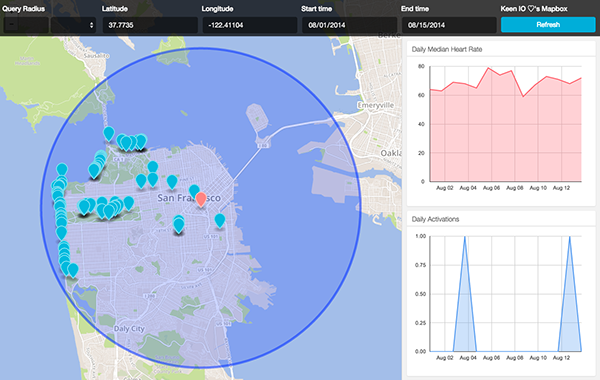Click the Query Radius value field
The width and height of the screenshot is (600, 380).
click(33, 25)
